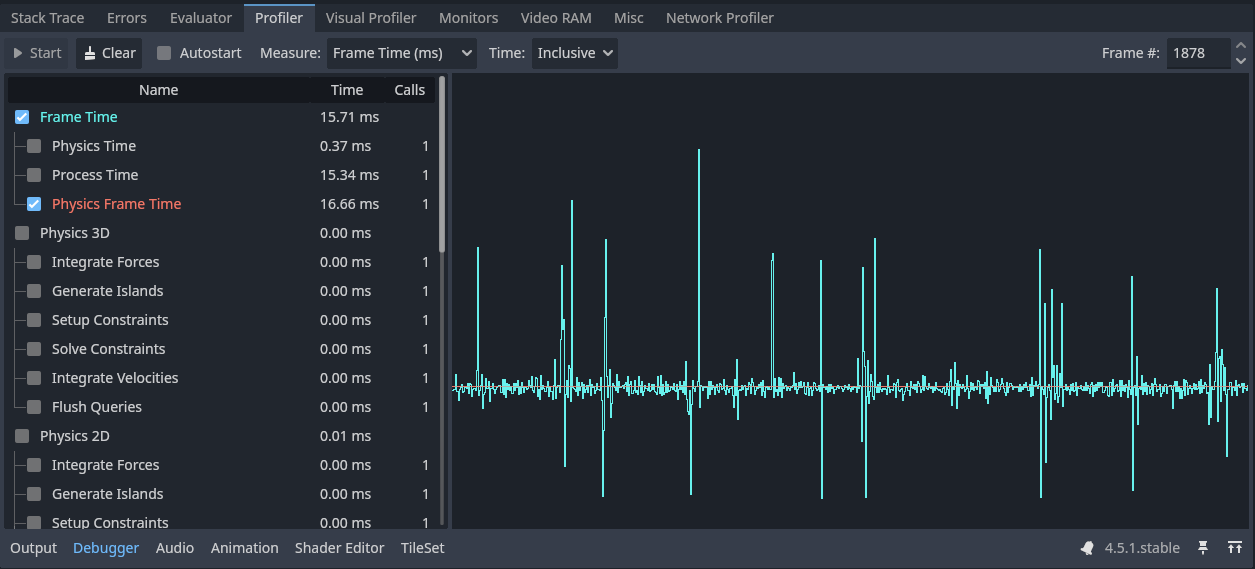Open the Time Inclusive dropdown
This screenshot has width=1255, height=569.
[575, 53]
